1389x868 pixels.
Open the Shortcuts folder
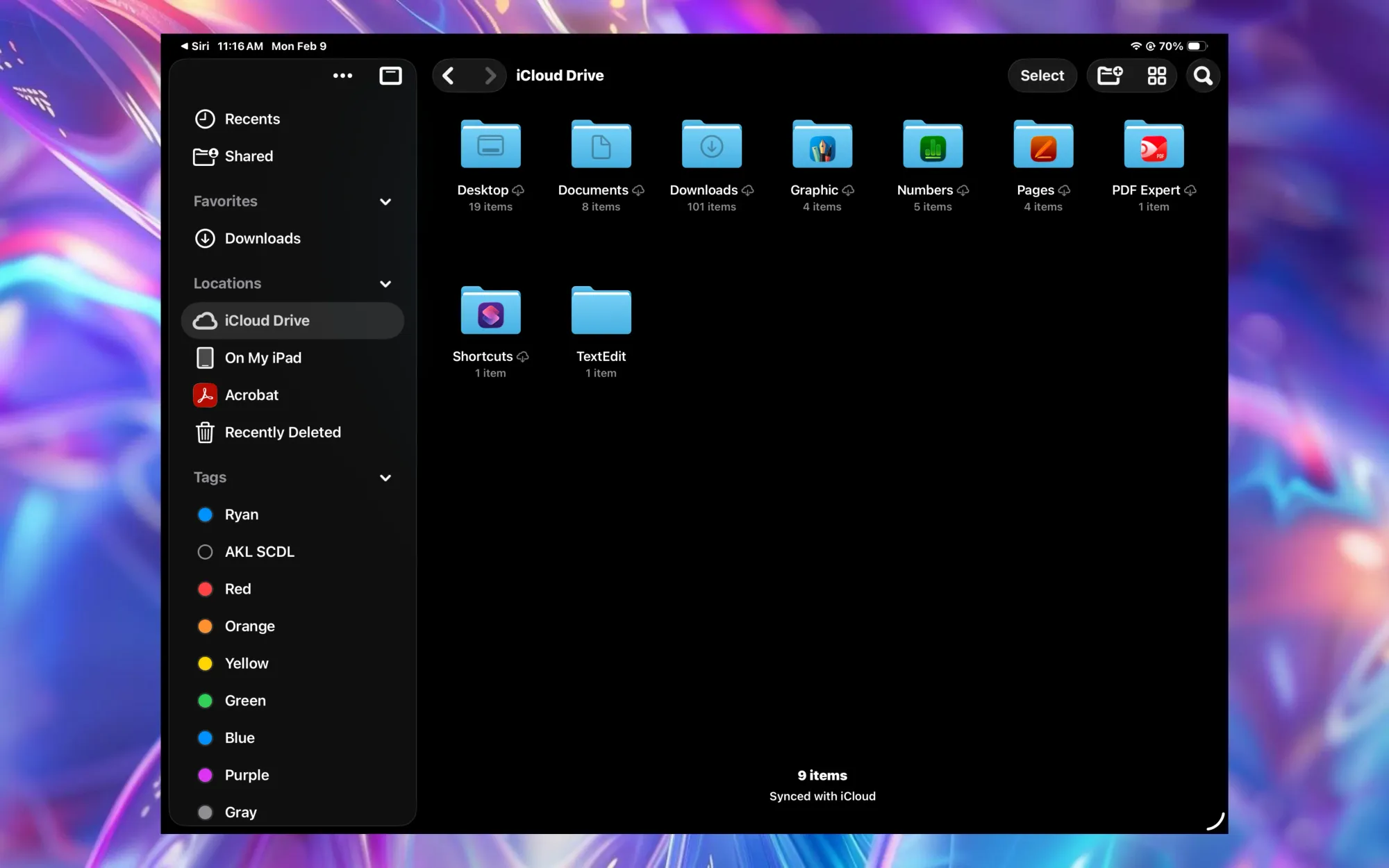[490, 311]
